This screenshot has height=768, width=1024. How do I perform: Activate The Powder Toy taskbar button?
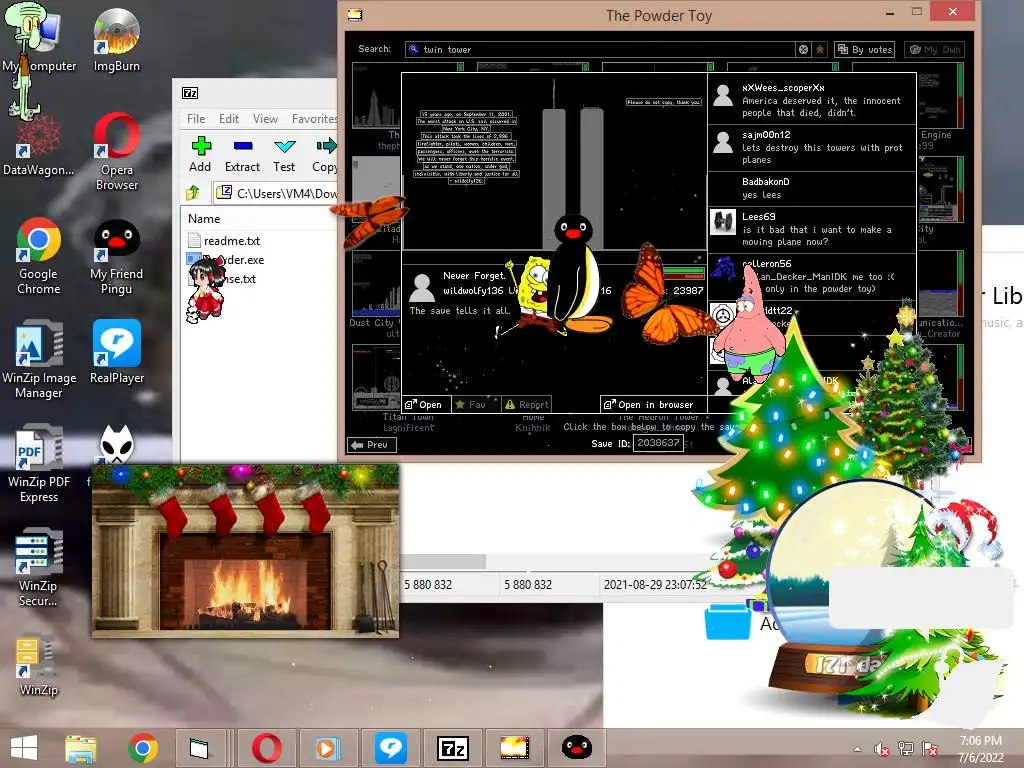pyautogui.click(x=515, y=748)
